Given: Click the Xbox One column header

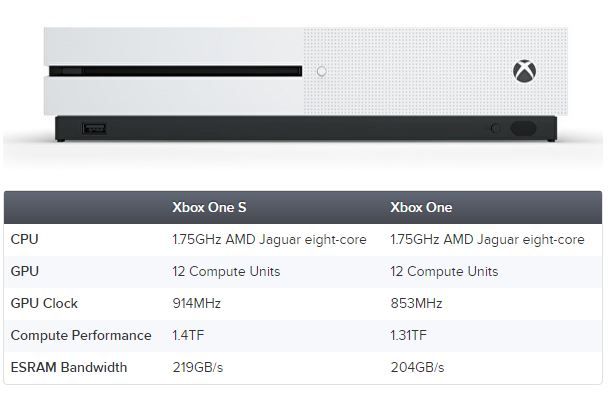Looking at the screenshot, I should [421, 207].
